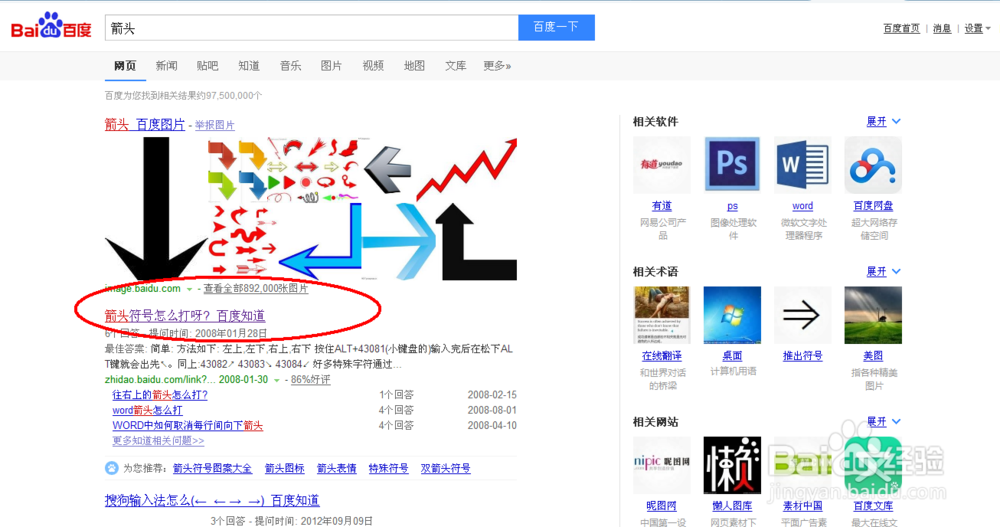Switch to the 音乐 tab
This screenshot has height=527, width=1000.
290,66
